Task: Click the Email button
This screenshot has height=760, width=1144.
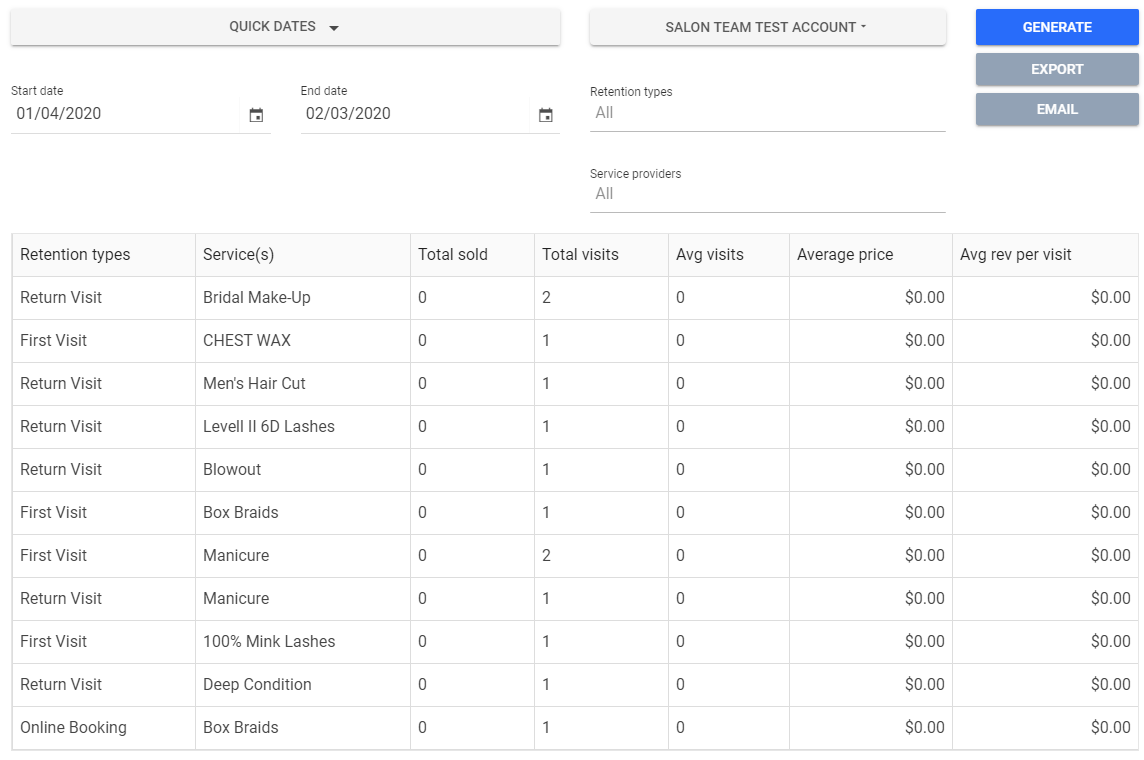Action: click(x=1057, y=109)
